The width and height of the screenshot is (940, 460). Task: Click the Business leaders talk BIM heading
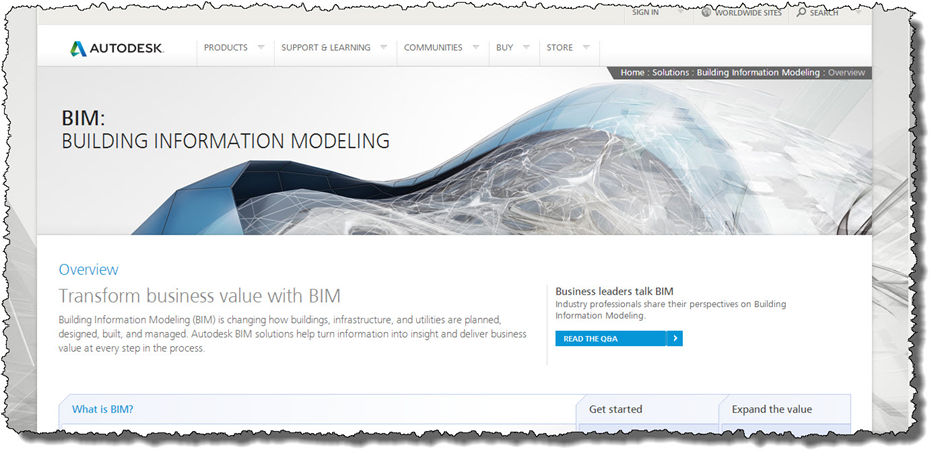pos(614,291)
